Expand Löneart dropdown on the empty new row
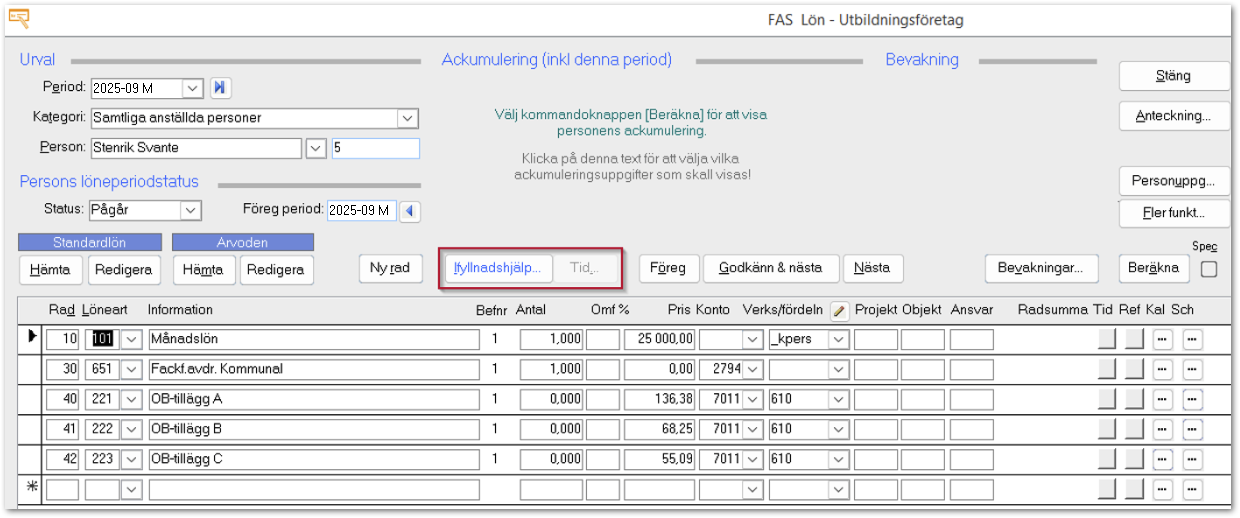The width and height of the screenshot is (1240, 518). [x=132, y=490]
